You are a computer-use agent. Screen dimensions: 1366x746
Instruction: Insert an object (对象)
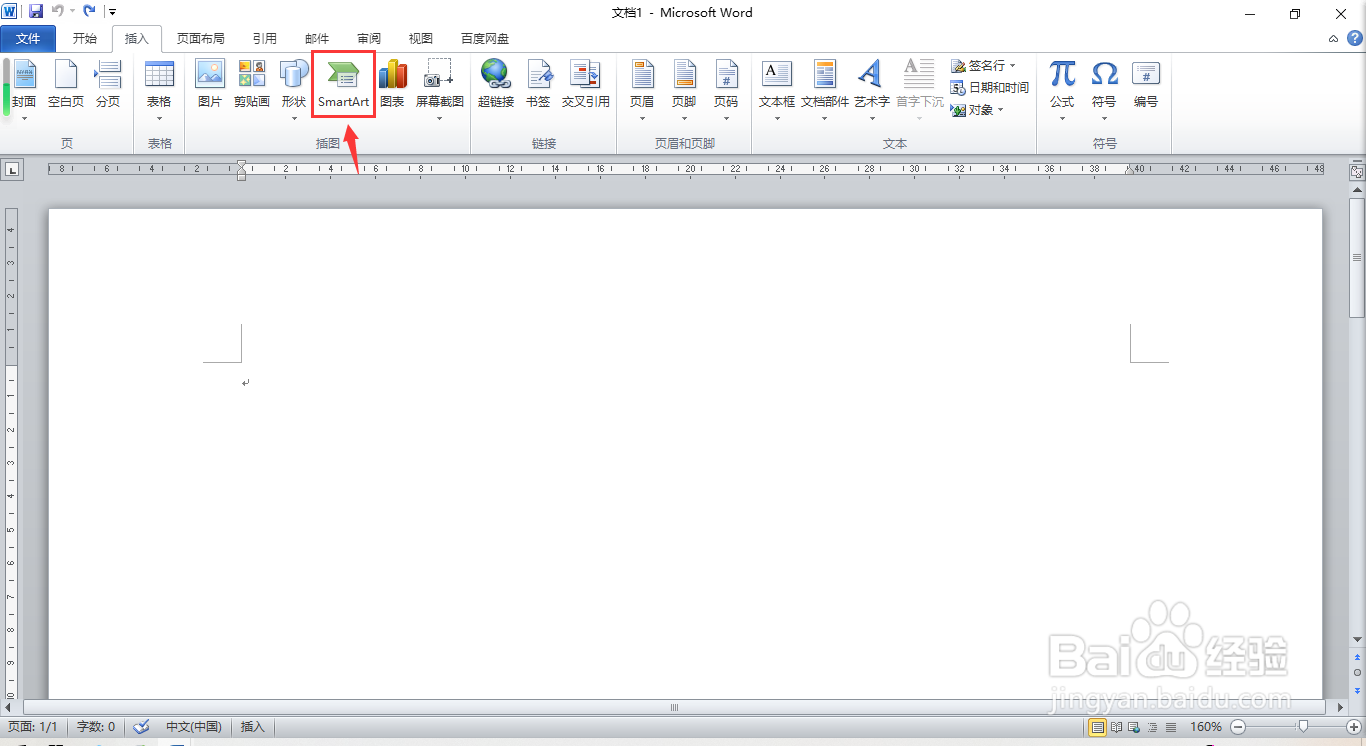pos(978,110)
